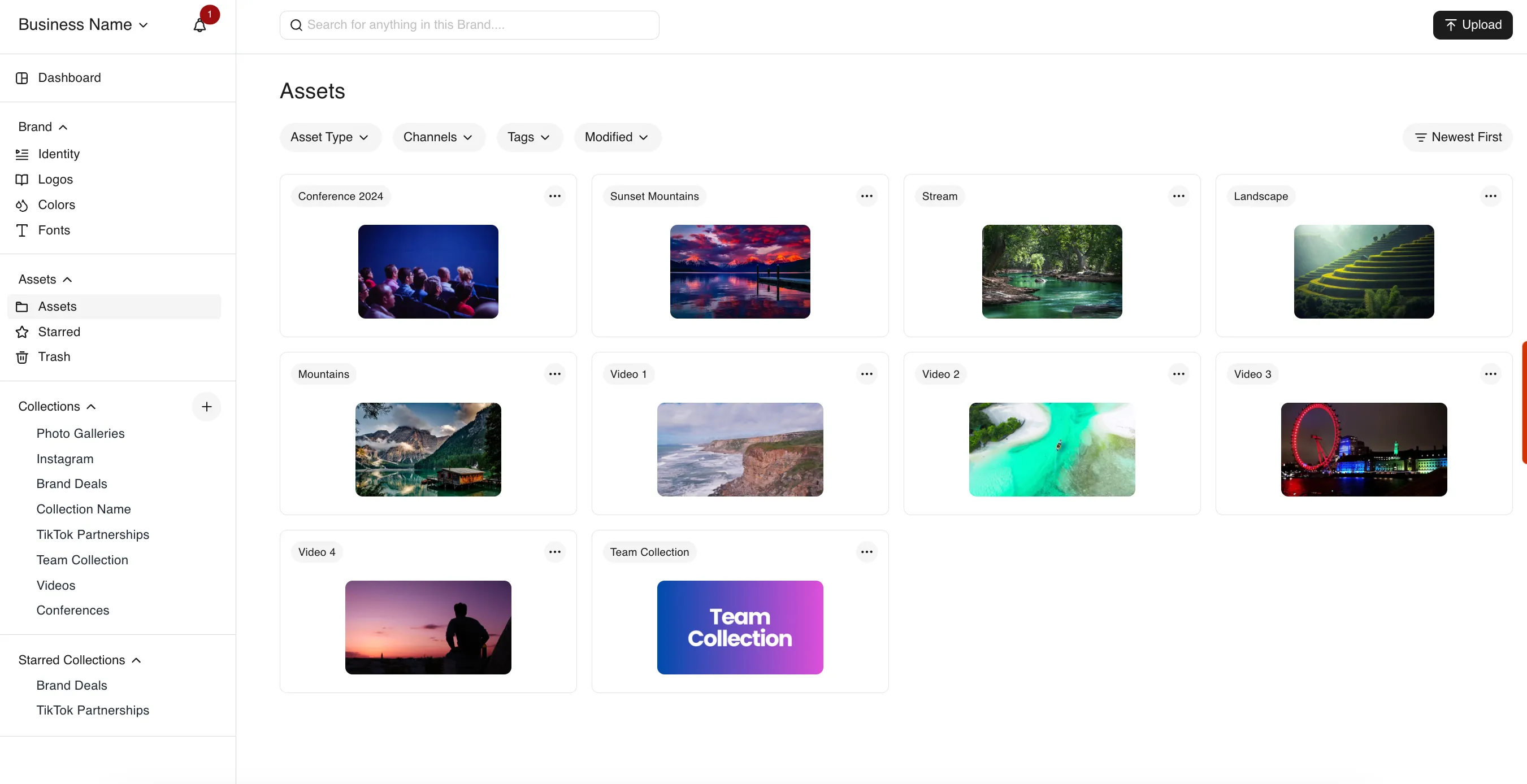This screenshot has height=784, width=1527.
Task: Select Identity in Brand section
Action: pos(59,154)
